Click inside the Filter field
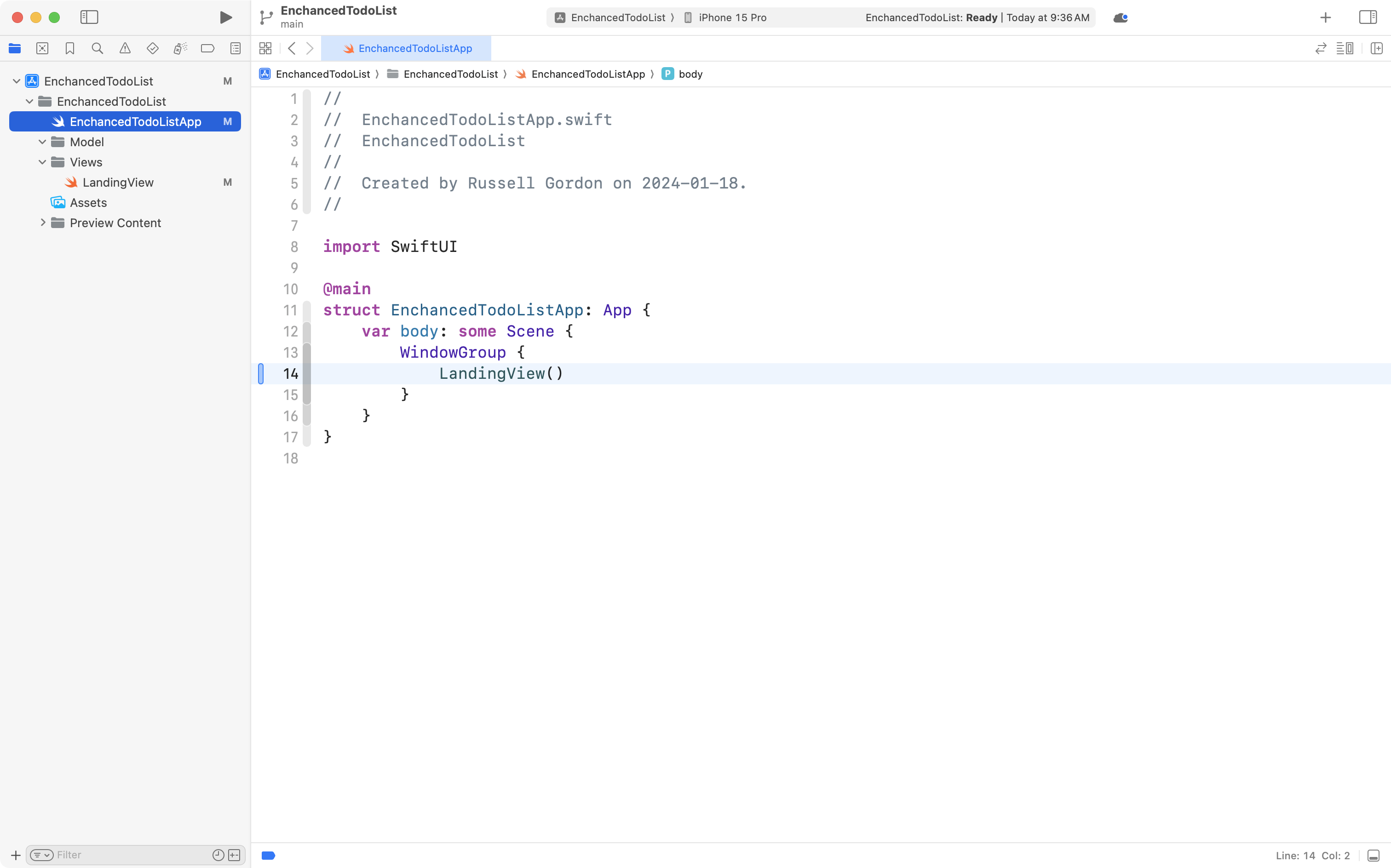Image resolution: width=1391 pixels, height=868 pixels. pyautogui.click(x=115, y=854)
